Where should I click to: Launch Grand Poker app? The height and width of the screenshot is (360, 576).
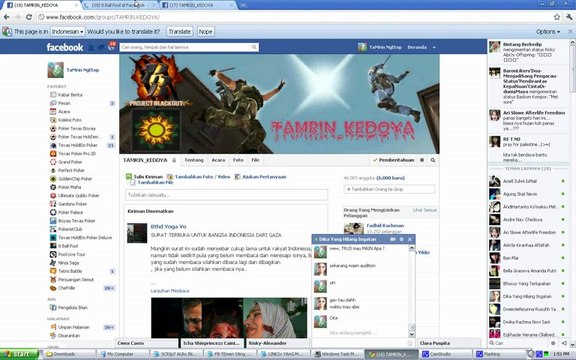(x=70, y=162)
